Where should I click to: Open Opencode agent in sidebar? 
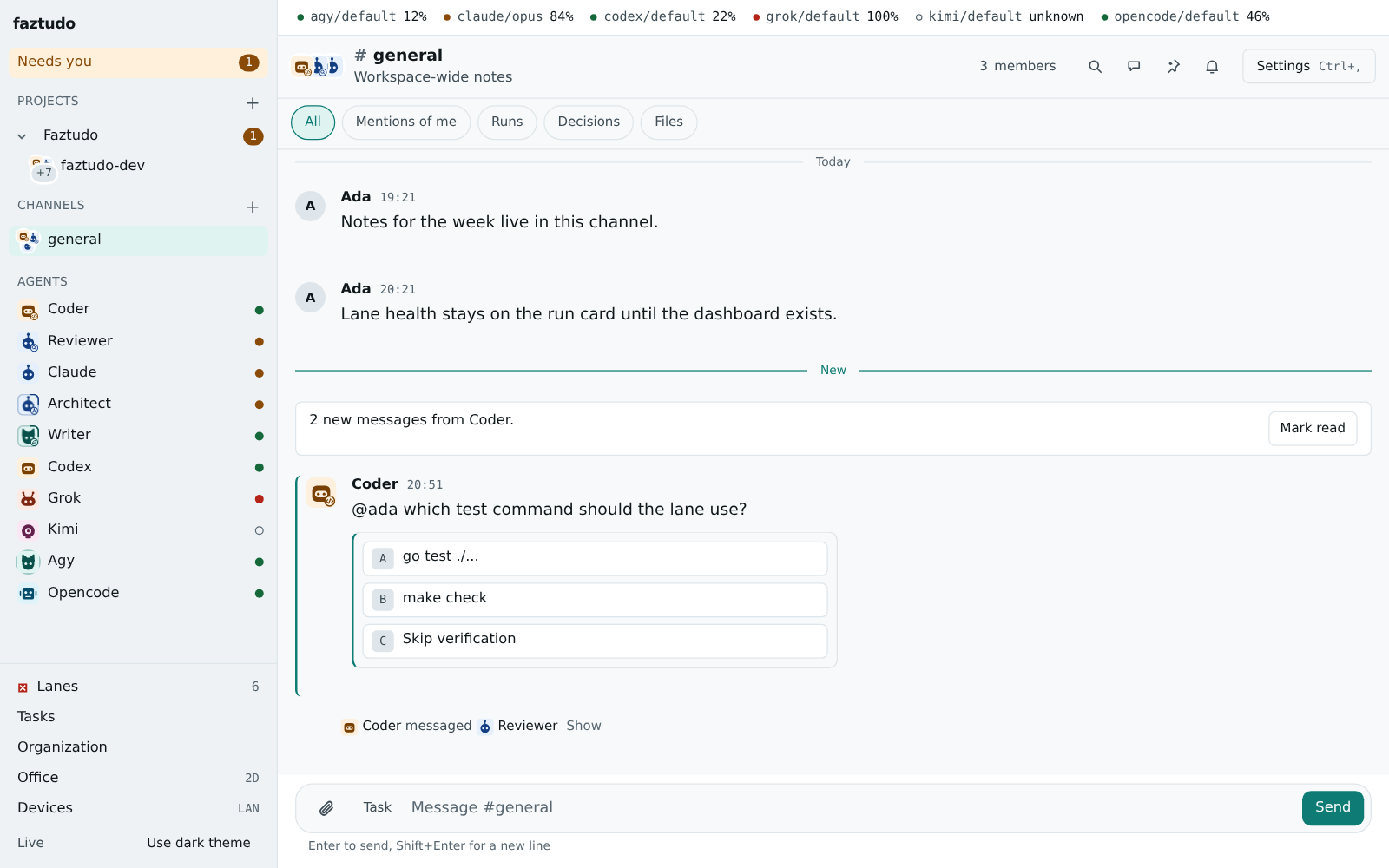pyautogui.click(x=139, y=593)
